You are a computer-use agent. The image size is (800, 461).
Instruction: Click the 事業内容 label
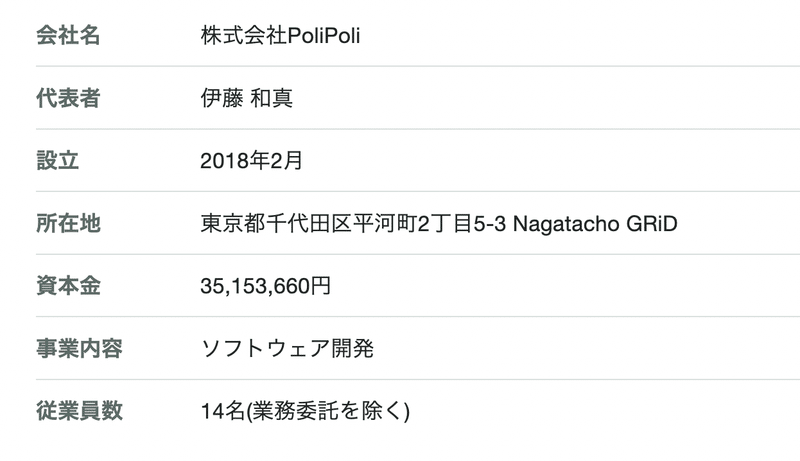(79, 349)
